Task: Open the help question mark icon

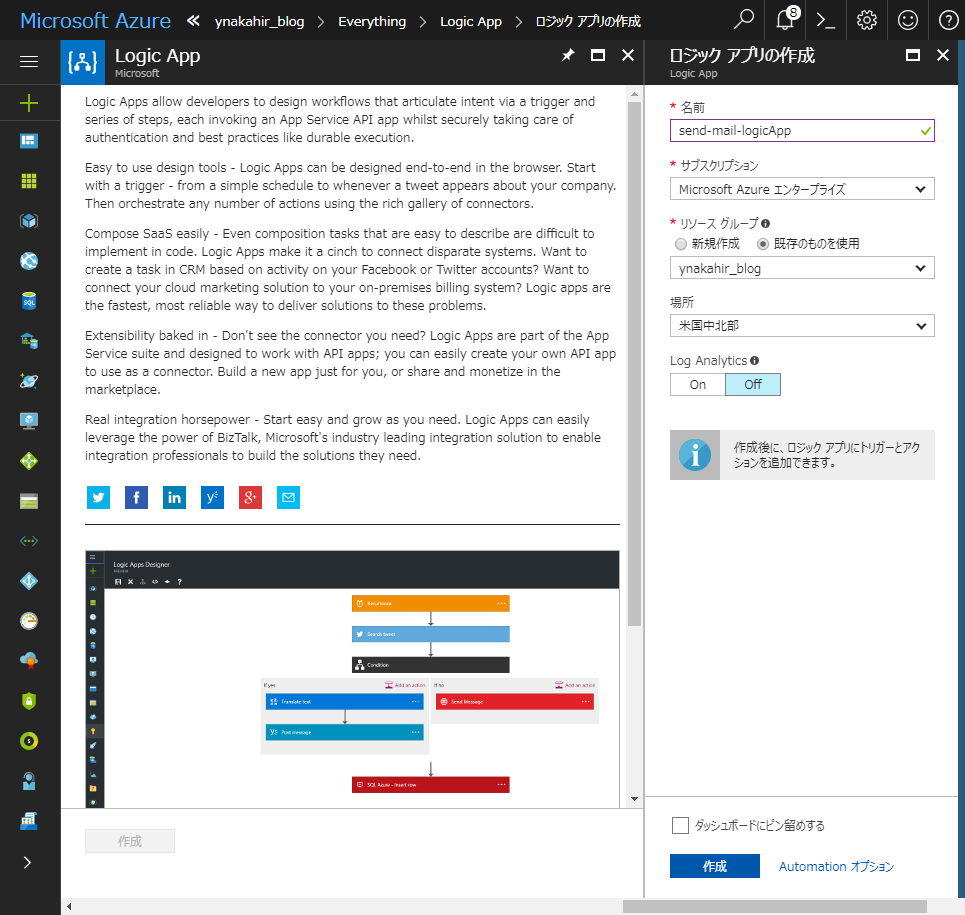Action: coord(948,20)
